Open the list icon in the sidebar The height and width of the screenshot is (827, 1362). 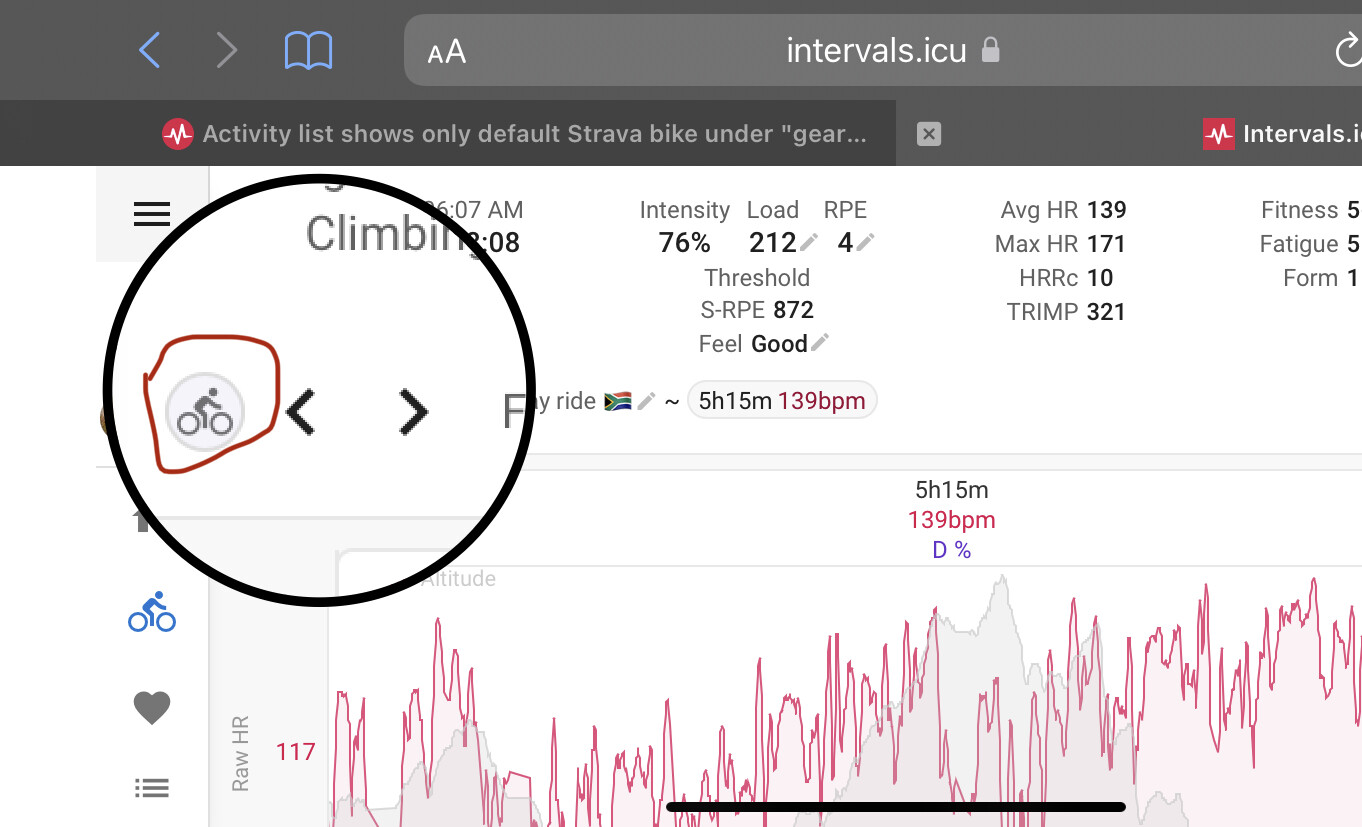(152, 788)
